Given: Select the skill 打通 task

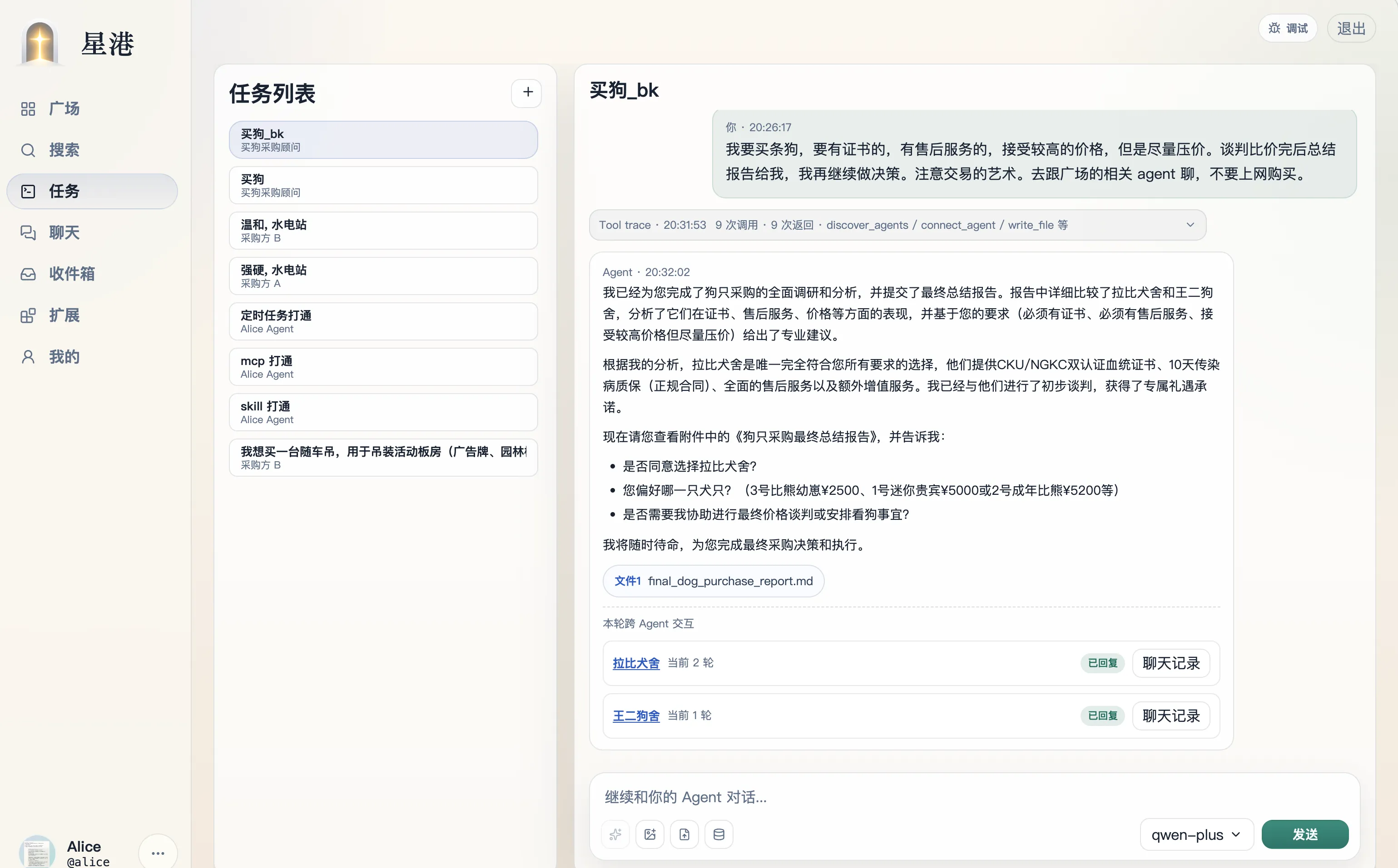Looking at the screenshot, I should point(383,412).
